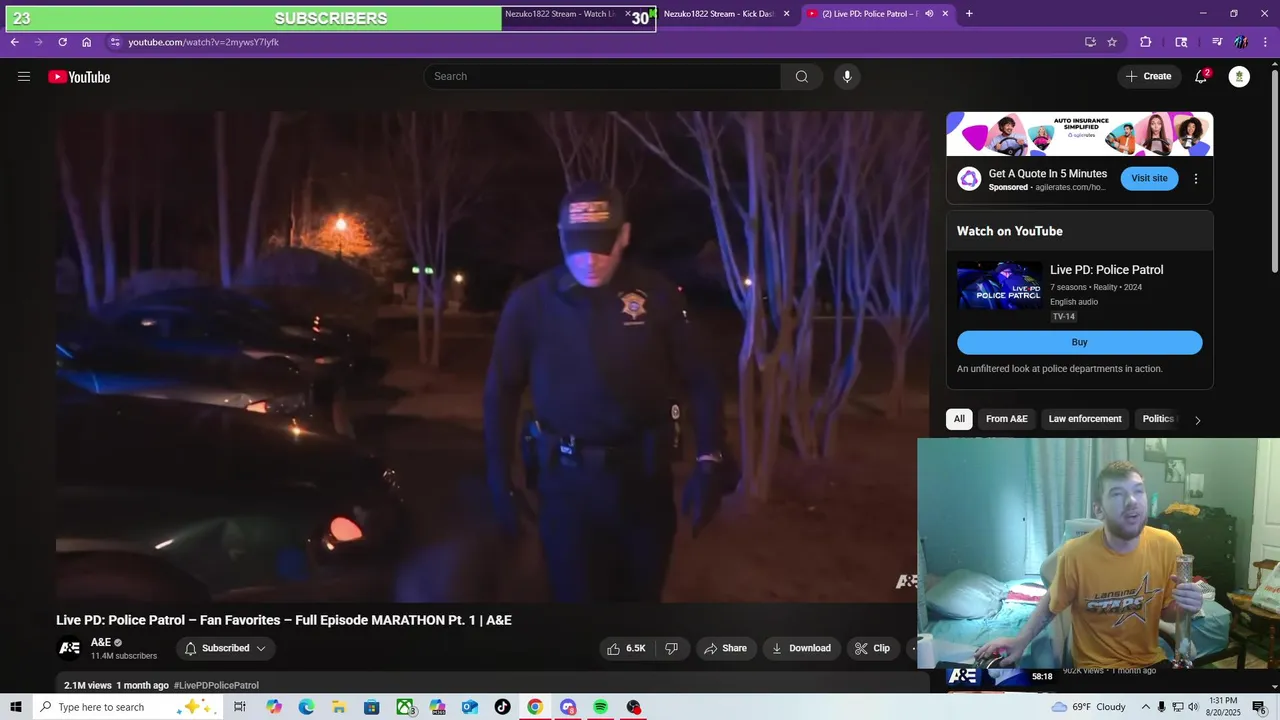Click the video player to pause

[x=492, y=357]
